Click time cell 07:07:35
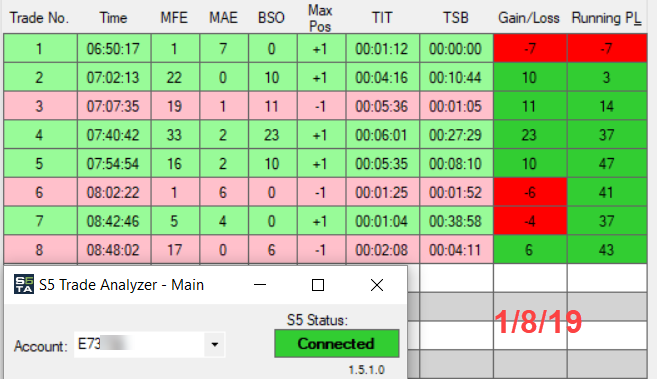The image size is (657, 379). [x=114, y=106]
